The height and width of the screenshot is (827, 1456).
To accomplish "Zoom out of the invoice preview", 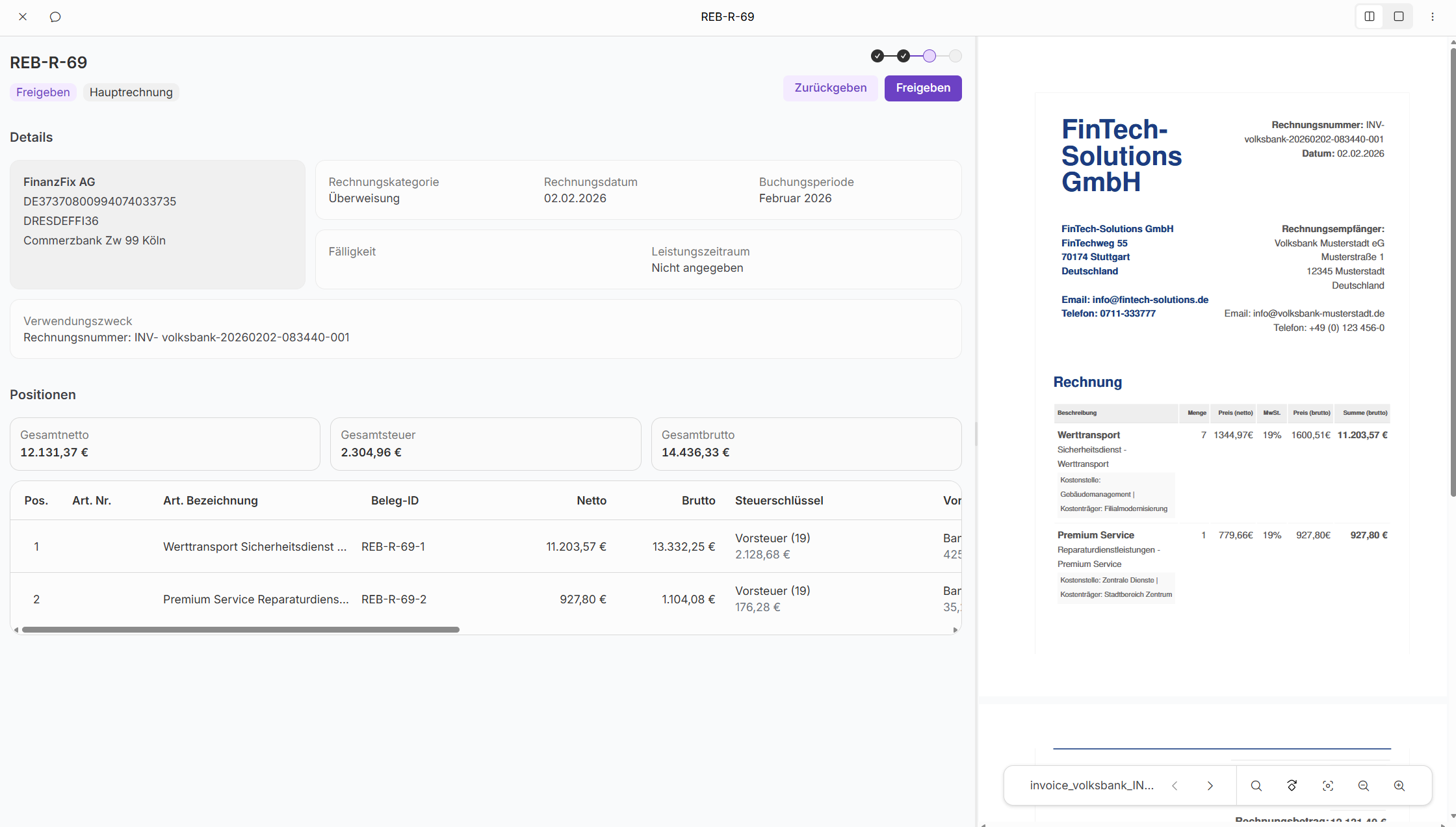I will click(1364, 785).
